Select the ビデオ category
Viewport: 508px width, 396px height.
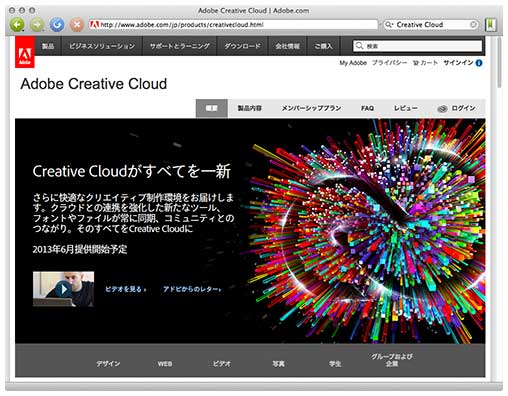pyautogui.click(x=222, y=364)
